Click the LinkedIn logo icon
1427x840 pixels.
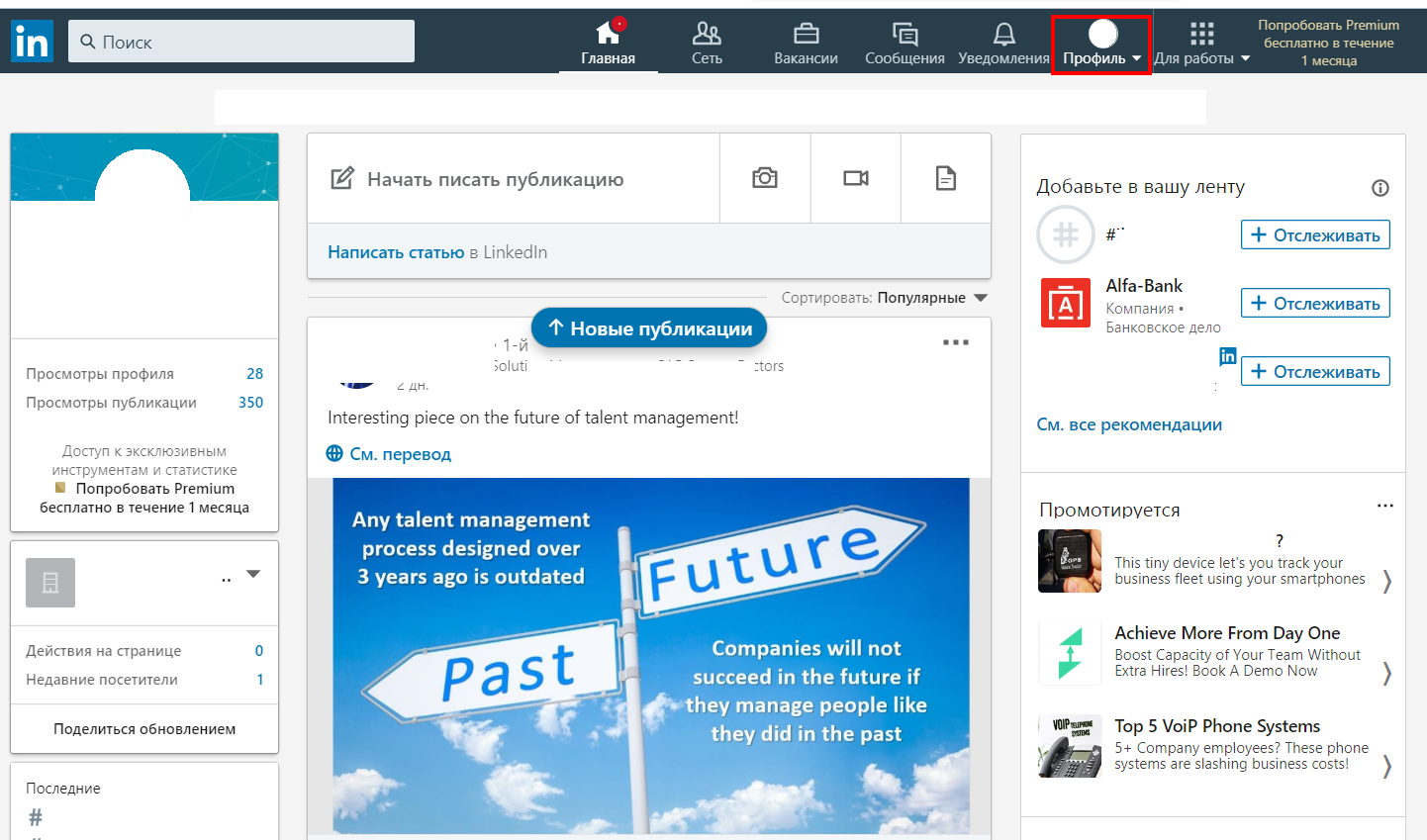coord(32,42)
